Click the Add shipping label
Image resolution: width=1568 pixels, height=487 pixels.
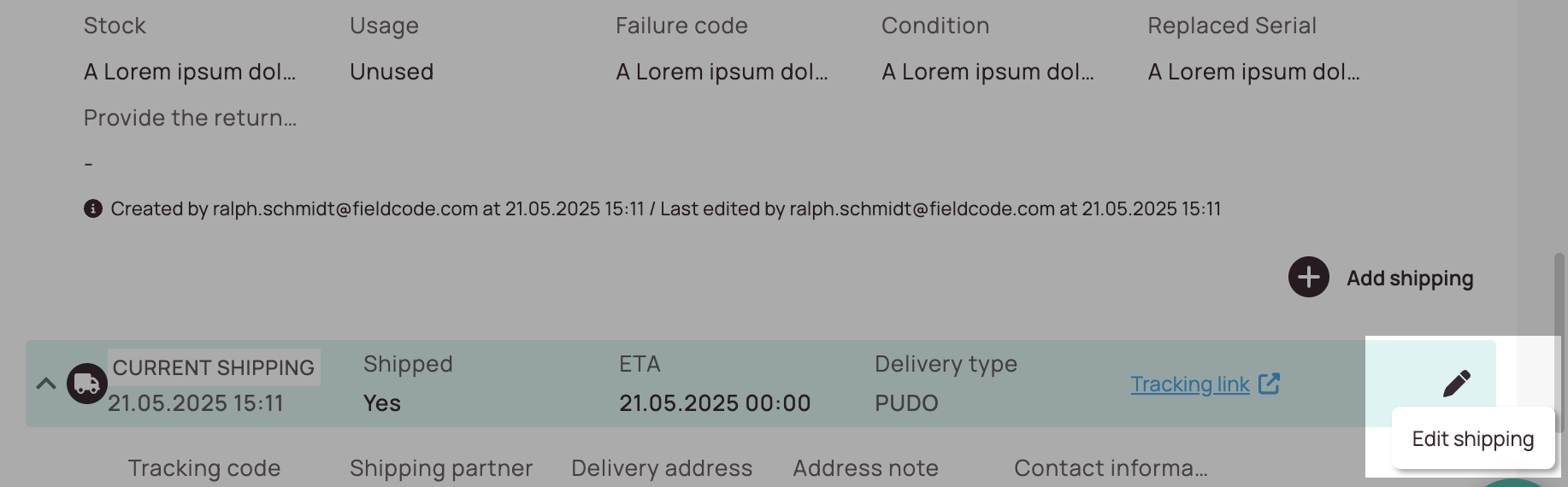point(1410,278)
